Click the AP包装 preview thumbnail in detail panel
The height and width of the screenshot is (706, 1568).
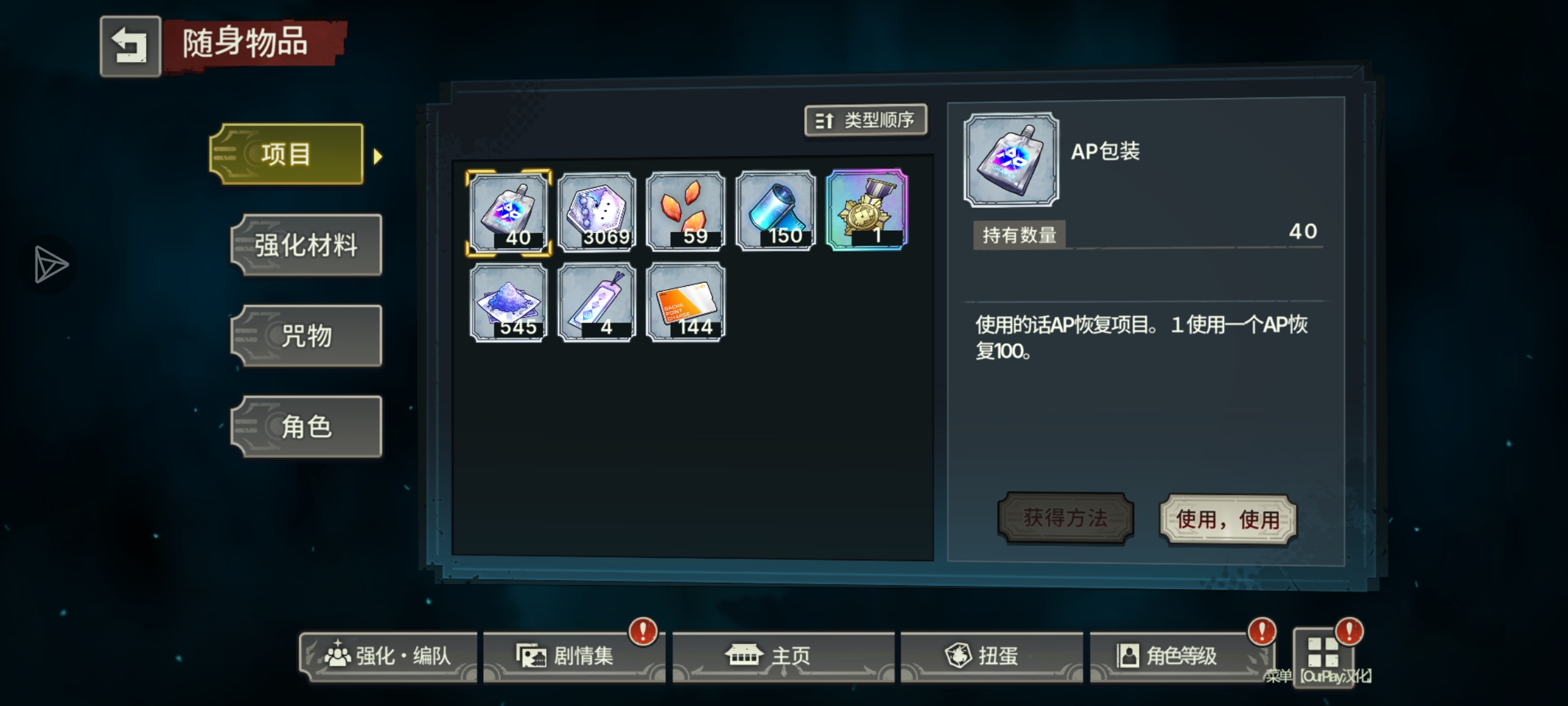(1011, 159)
